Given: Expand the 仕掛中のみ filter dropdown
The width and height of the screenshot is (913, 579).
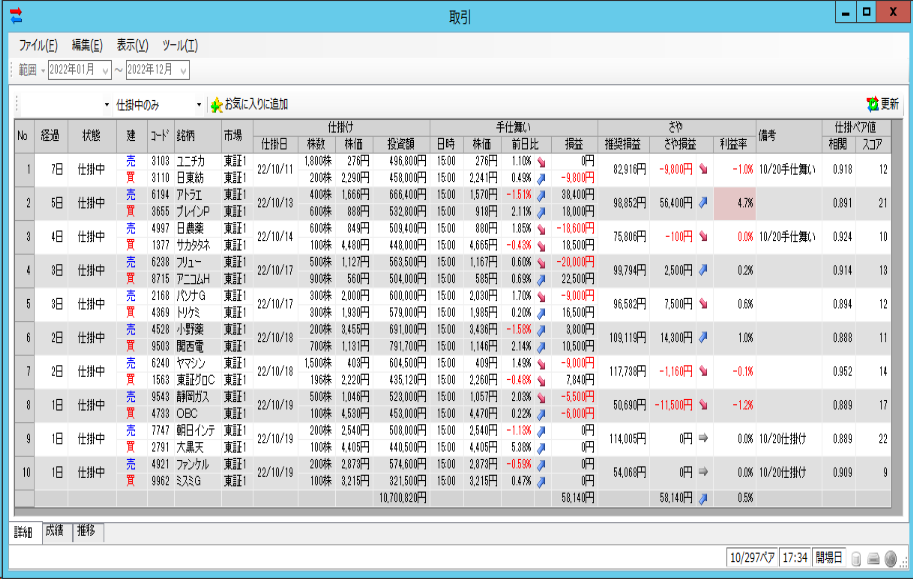Looking at the screenshot, I should [198, 105].
